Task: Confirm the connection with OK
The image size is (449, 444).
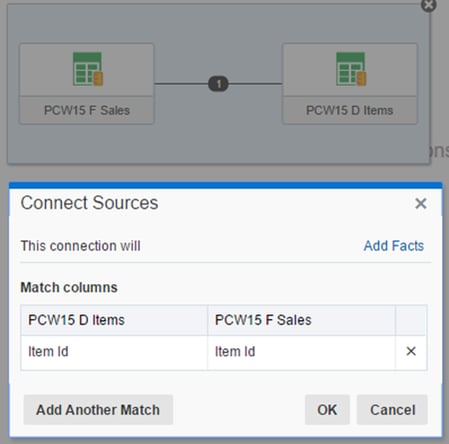Action: click(327, 410)
